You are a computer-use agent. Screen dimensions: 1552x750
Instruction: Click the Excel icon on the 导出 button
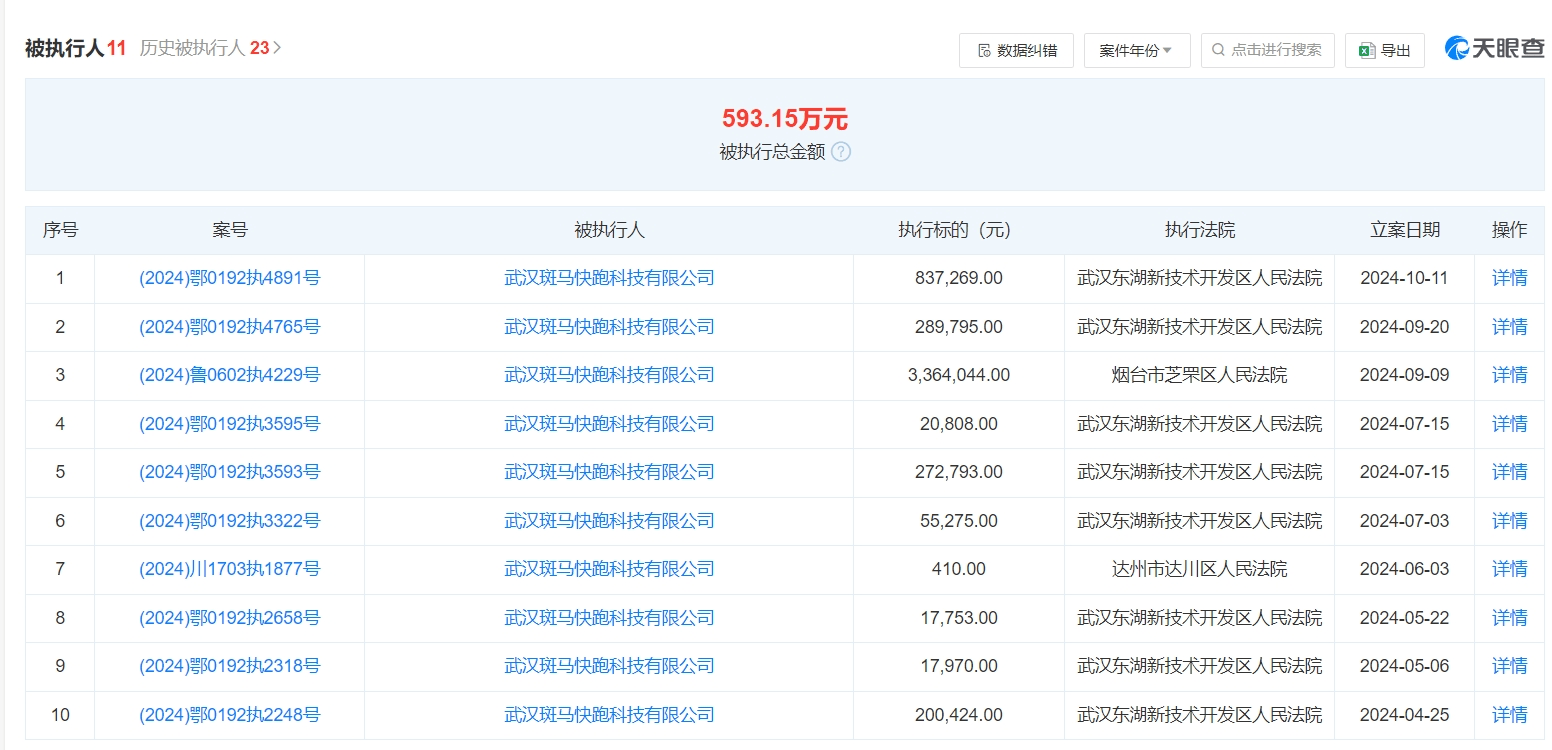[x=1367, y=50]
